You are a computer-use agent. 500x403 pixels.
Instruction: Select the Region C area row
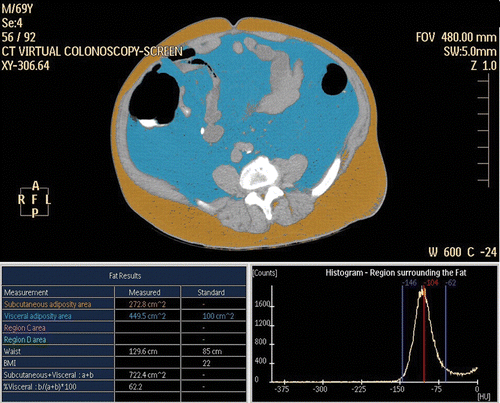pyautogui.click(x=124, y=328)
